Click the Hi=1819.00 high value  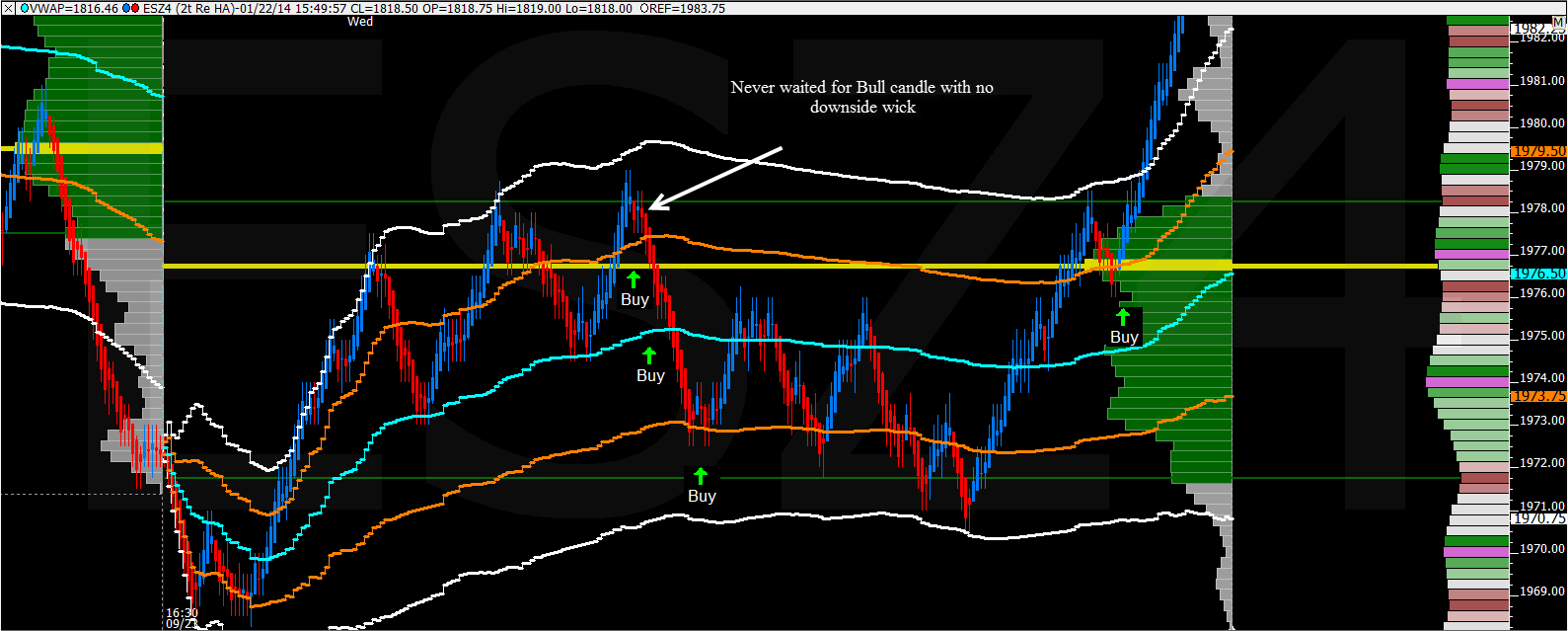tap(530, 8)
